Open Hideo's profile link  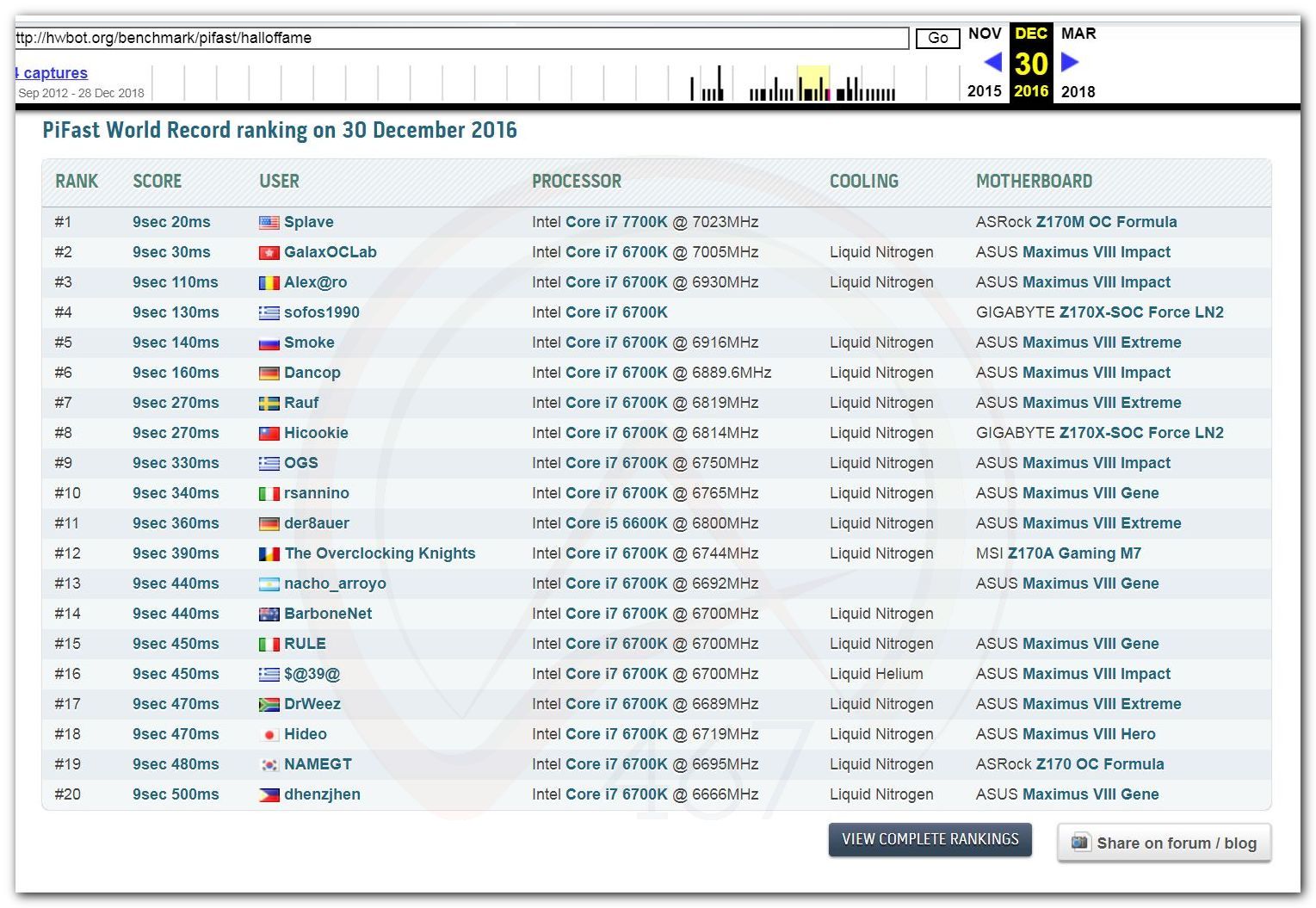pos(306,734)
